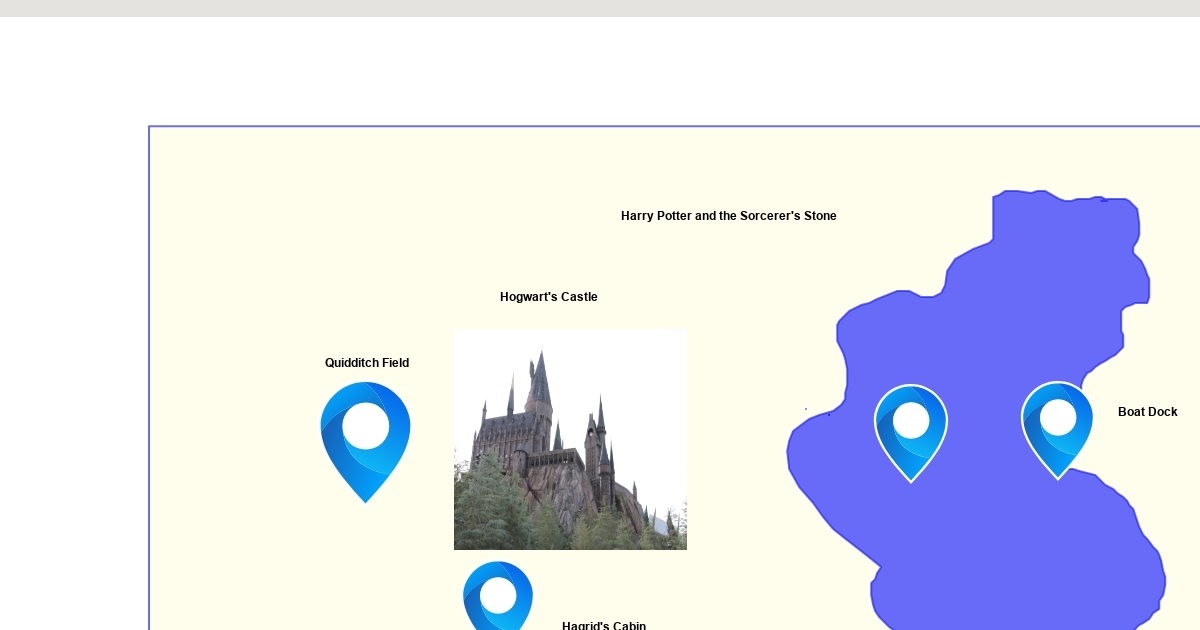Viewport: 1200px width, 630px height.
Task: Open the Hogwarts castle photo
Action: pyautogui.click(x=570, y=440)
